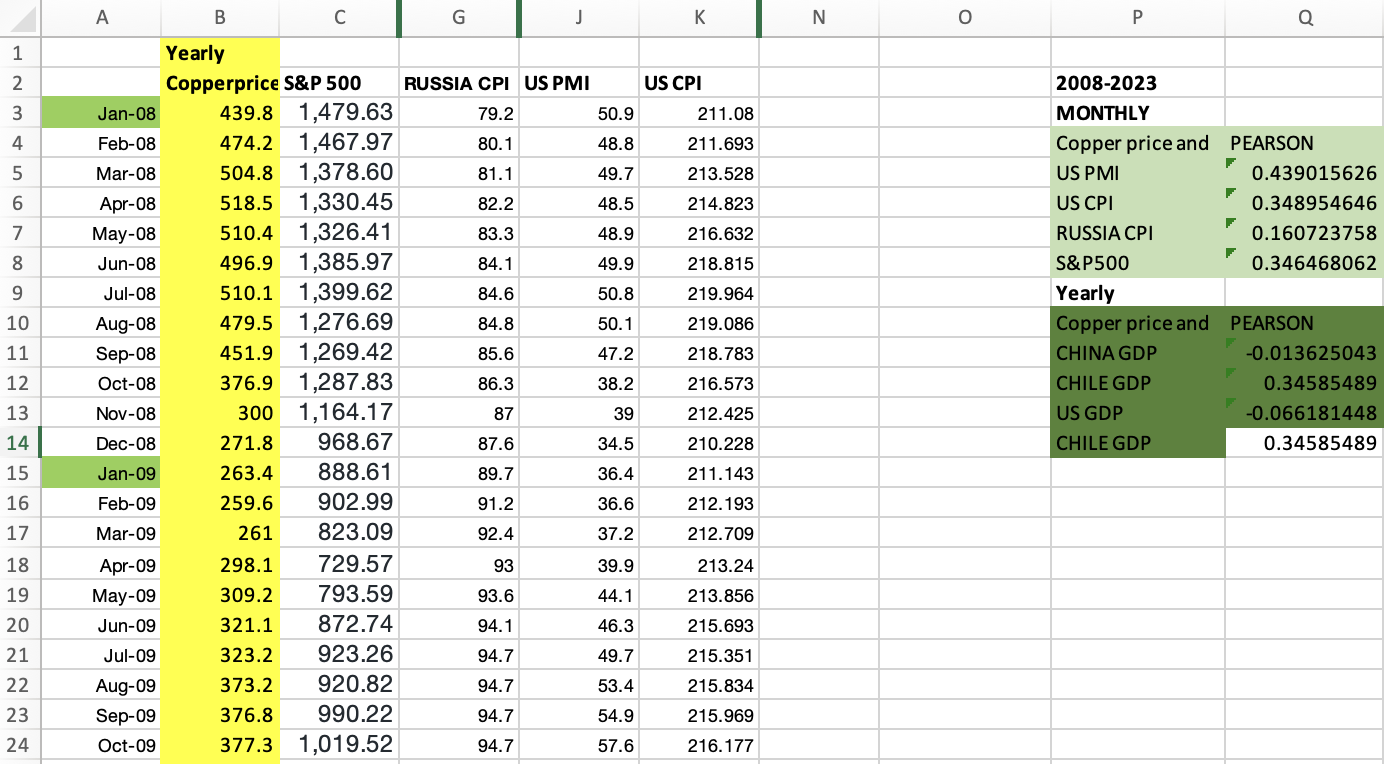The height and width of the screenshot is (764, 1384).
Task: Click the CHILE GDP label in row 14
Action: click(1138, 443)
